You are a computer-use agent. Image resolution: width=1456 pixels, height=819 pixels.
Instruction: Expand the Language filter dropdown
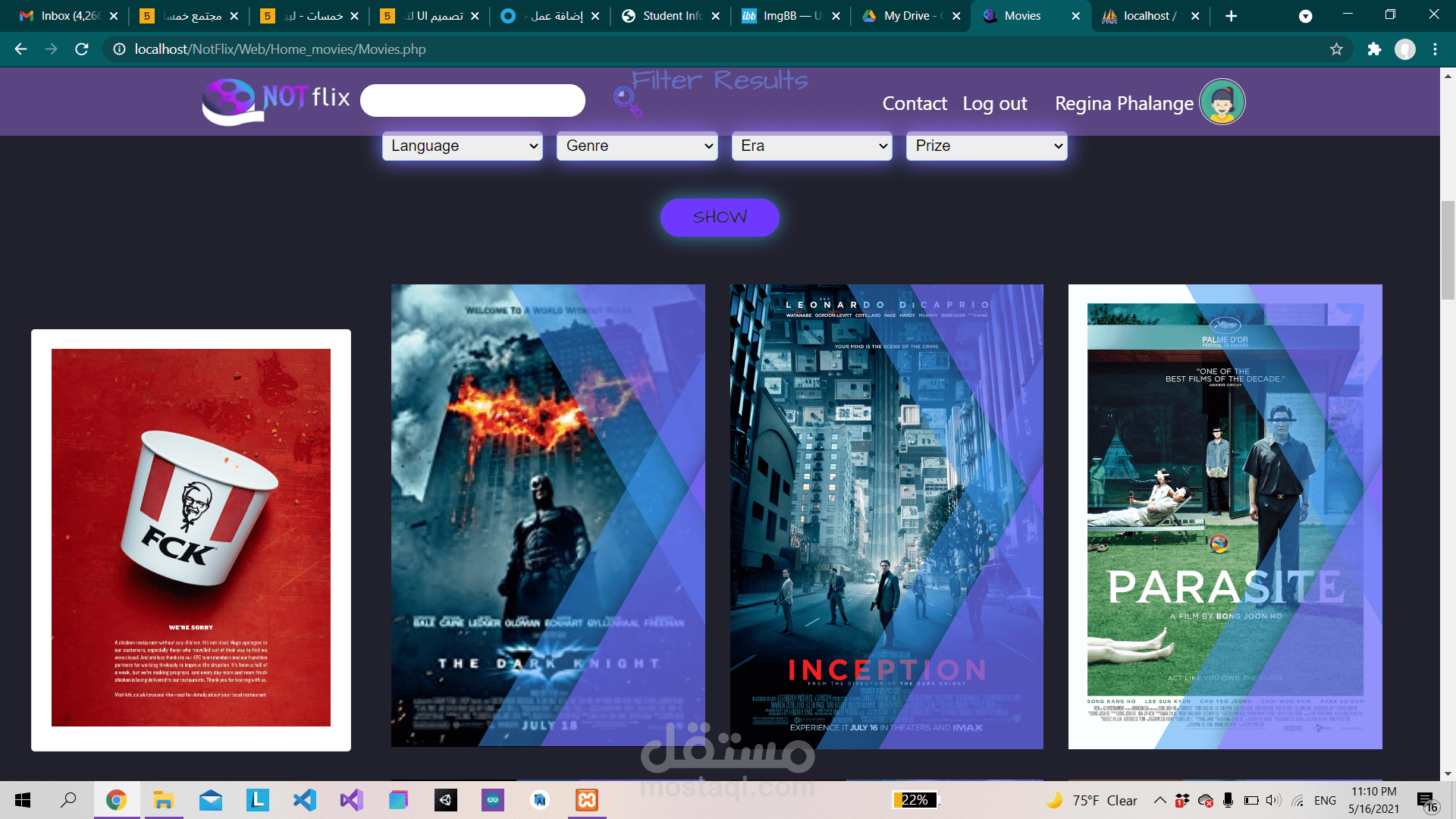point(463,146)
